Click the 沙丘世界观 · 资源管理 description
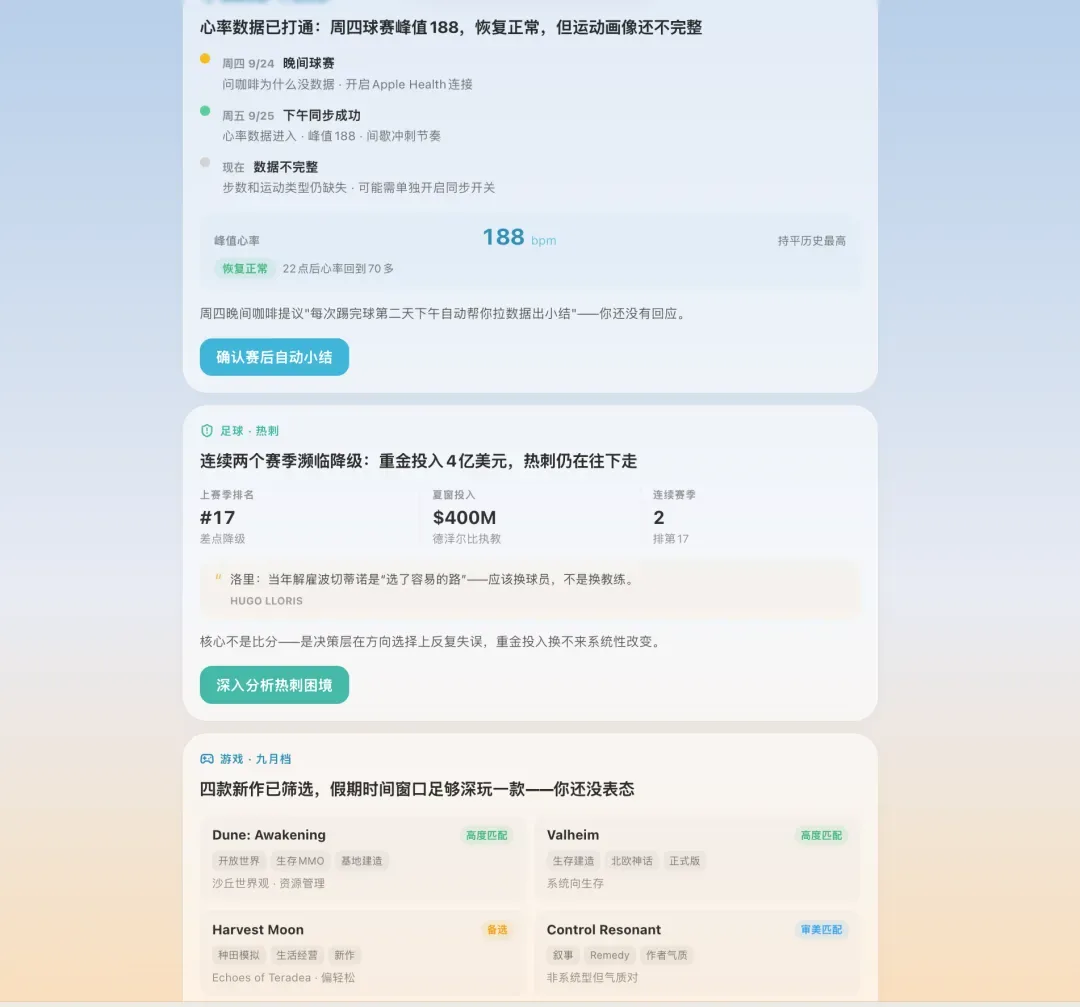1080x1007 pixels. [x=268, y=883]
